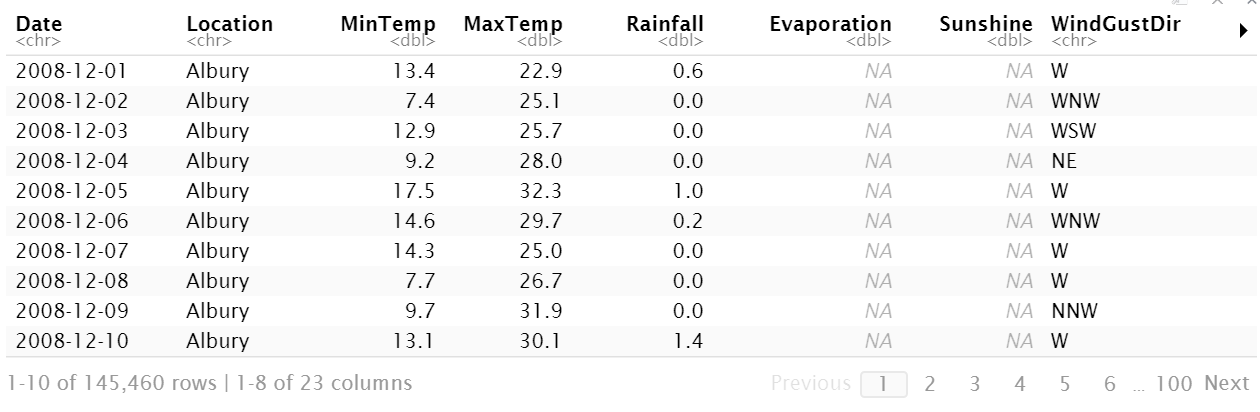Go to page 3 of the table

[x=974, y=383]
